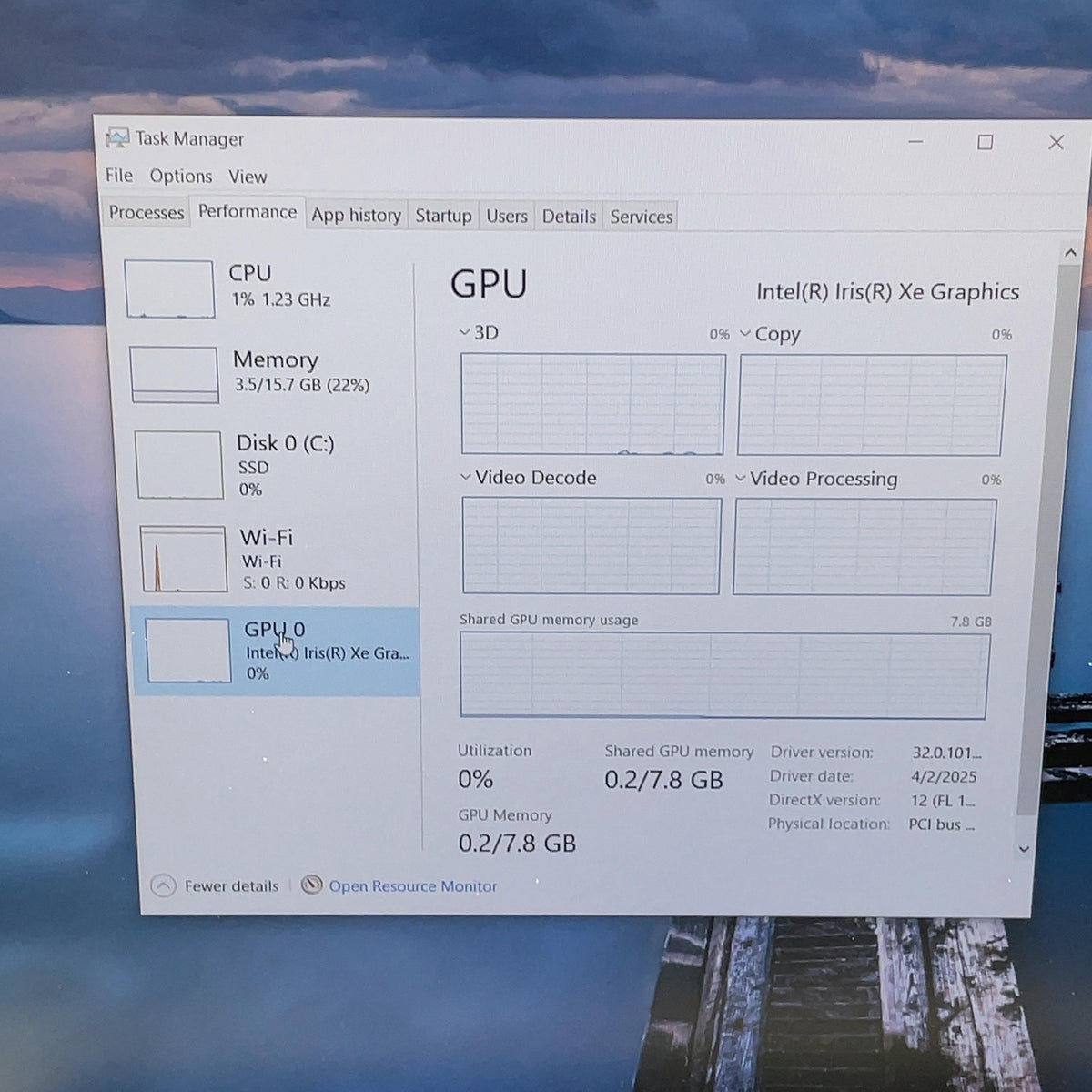
Task: Open the Options menu
Action: pyautogui.click(x=181, y=177)
